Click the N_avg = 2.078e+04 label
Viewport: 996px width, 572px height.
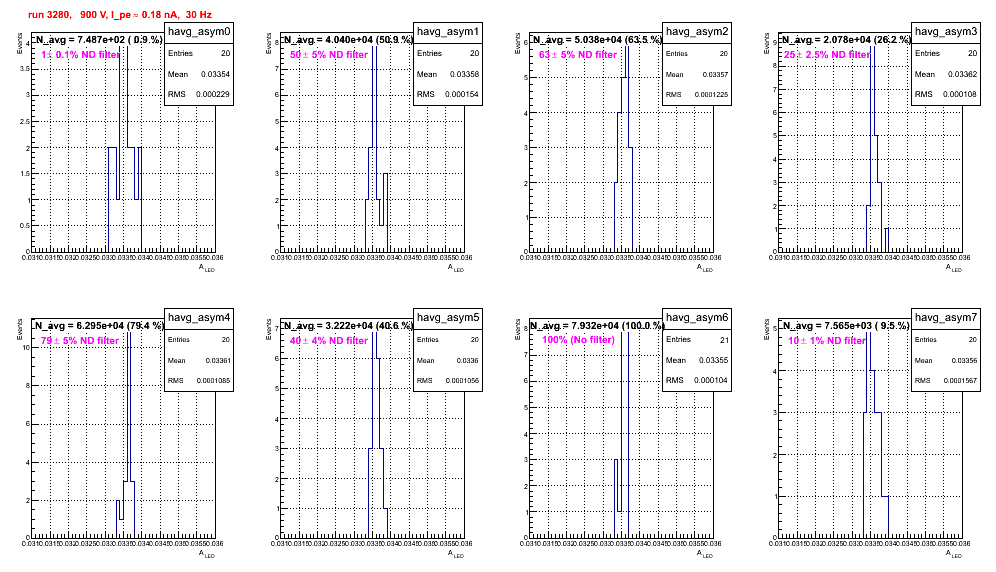[x=846, y=39]
